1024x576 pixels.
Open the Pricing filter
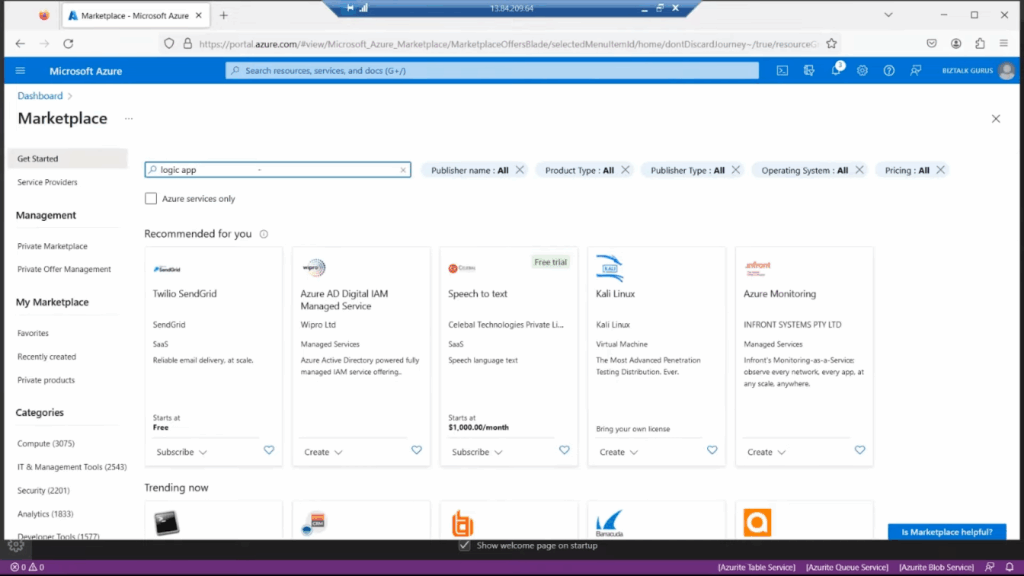907,170
